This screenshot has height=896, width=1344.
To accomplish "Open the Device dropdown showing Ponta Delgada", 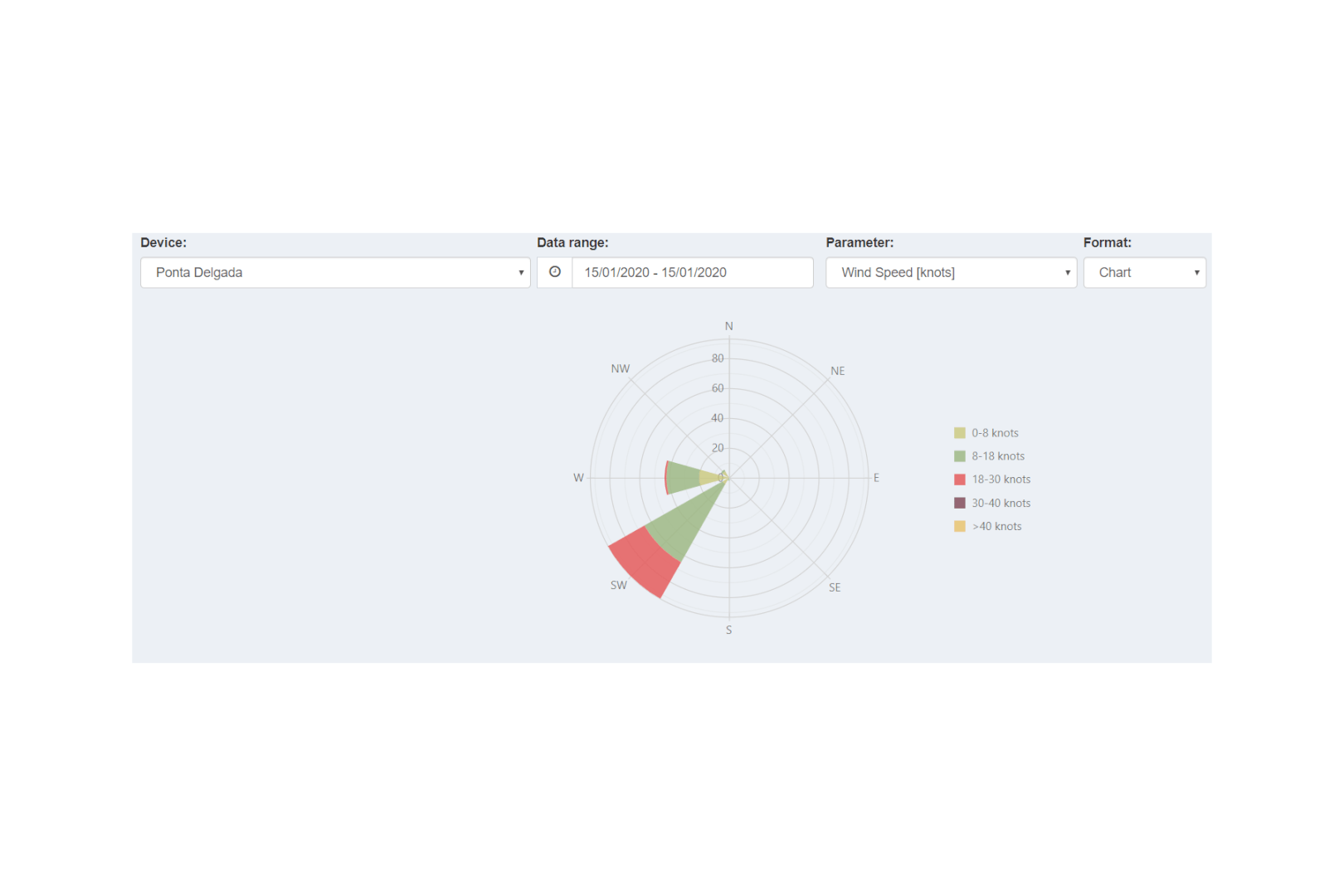I will coord(335,272).
